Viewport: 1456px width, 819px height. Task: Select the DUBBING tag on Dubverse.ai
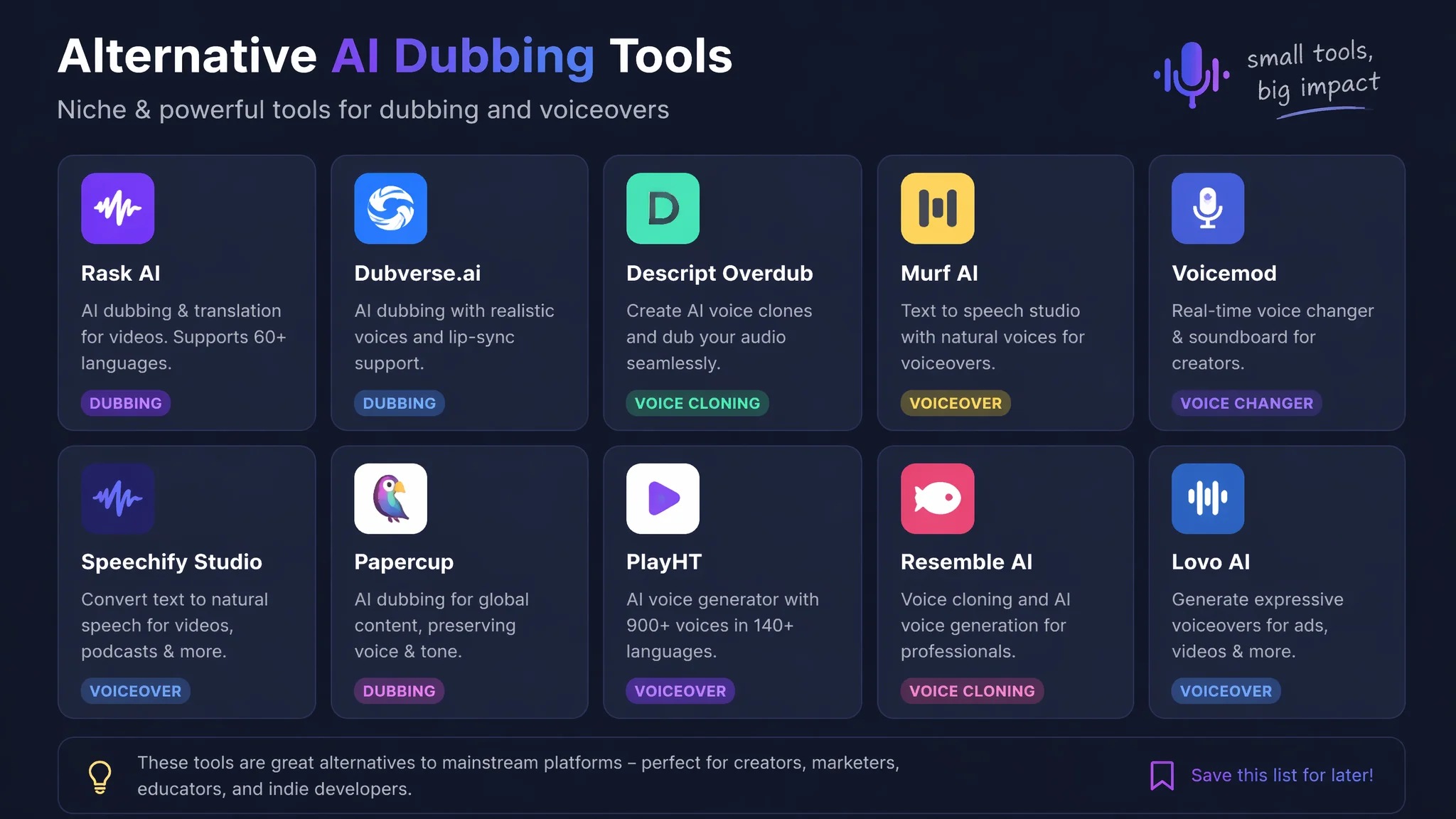point(400,403)
